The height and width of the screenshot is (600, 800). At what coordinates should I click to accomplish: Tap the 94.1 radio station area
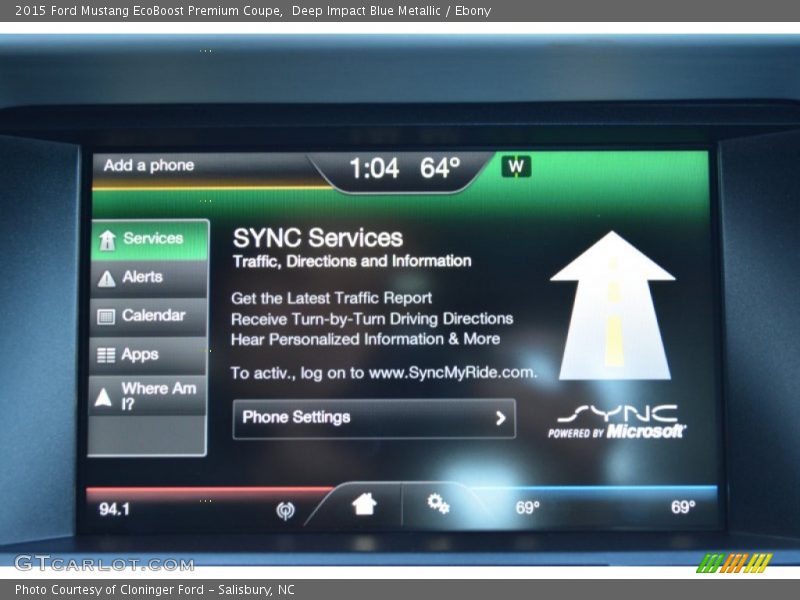click(114, 509)
